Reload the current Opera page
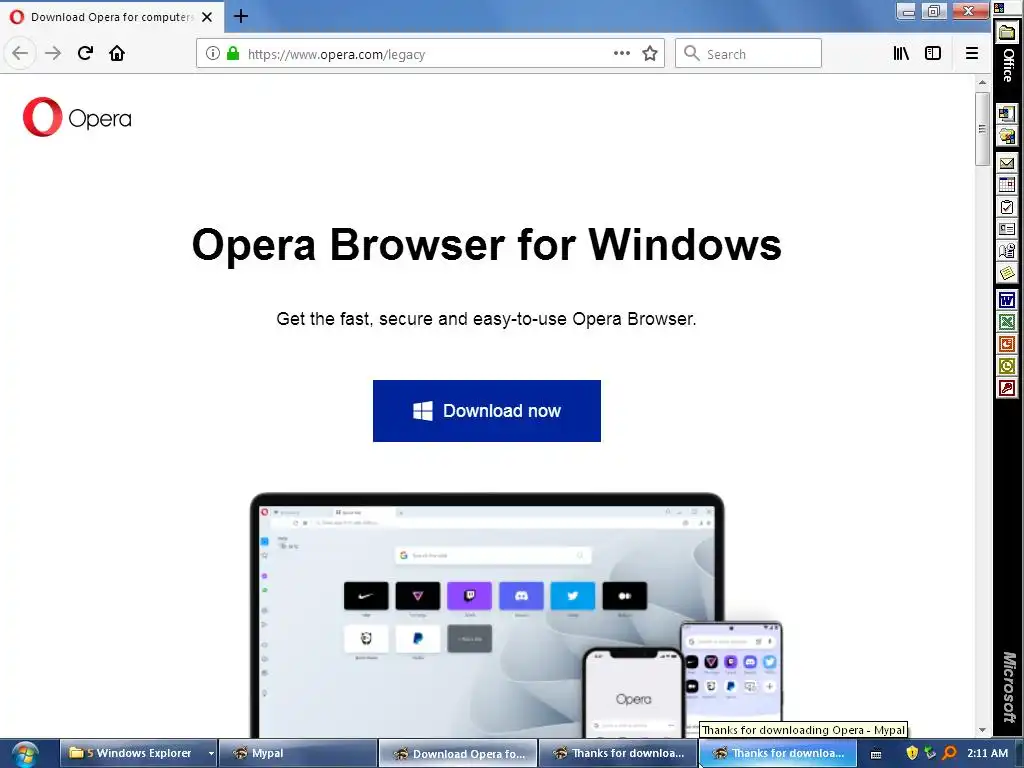The width and height of the screenshot is (1024, 768). tap(85, 53)
